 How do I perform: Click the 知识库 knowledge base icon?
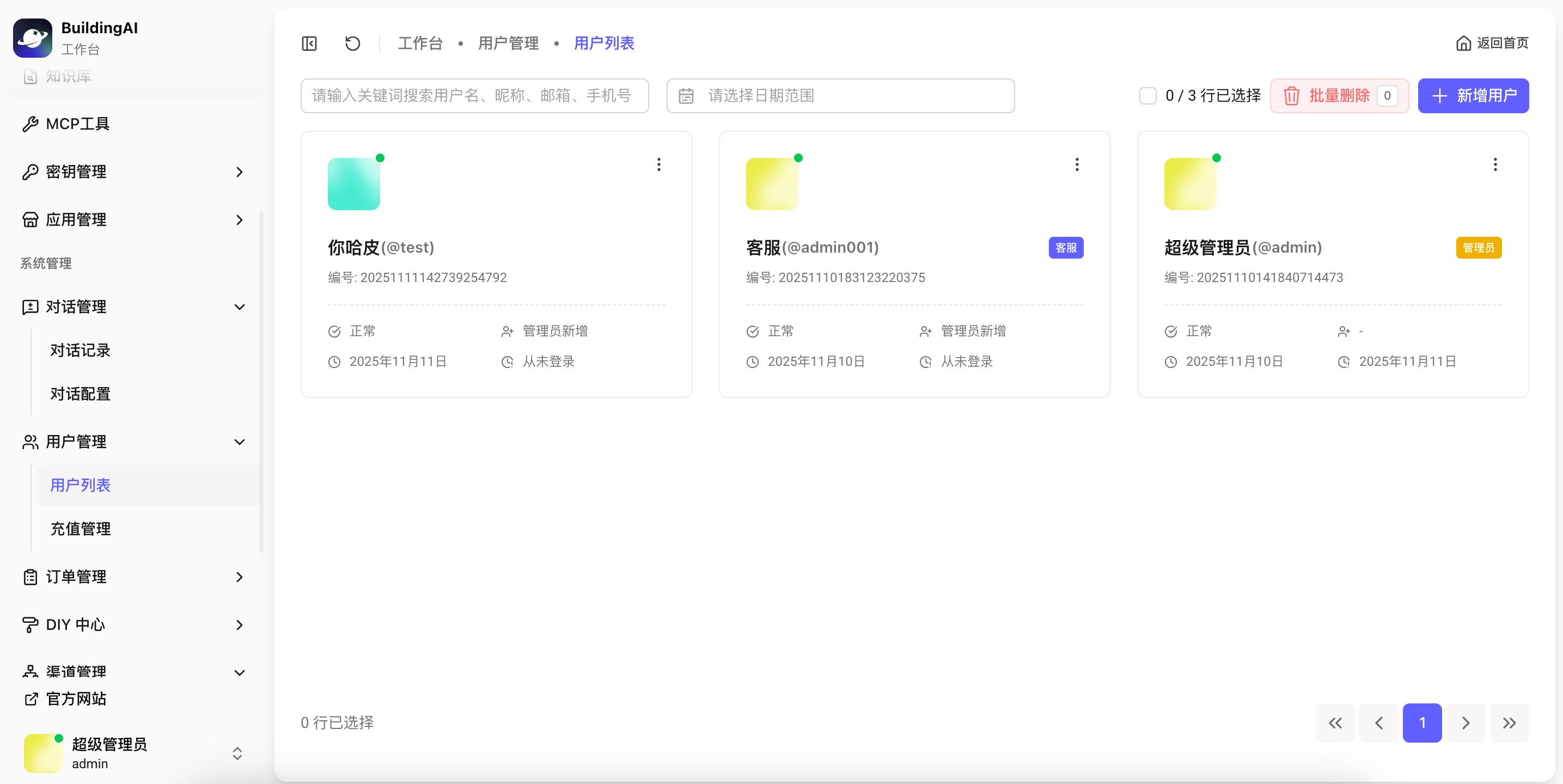click(x=30, y=77)
